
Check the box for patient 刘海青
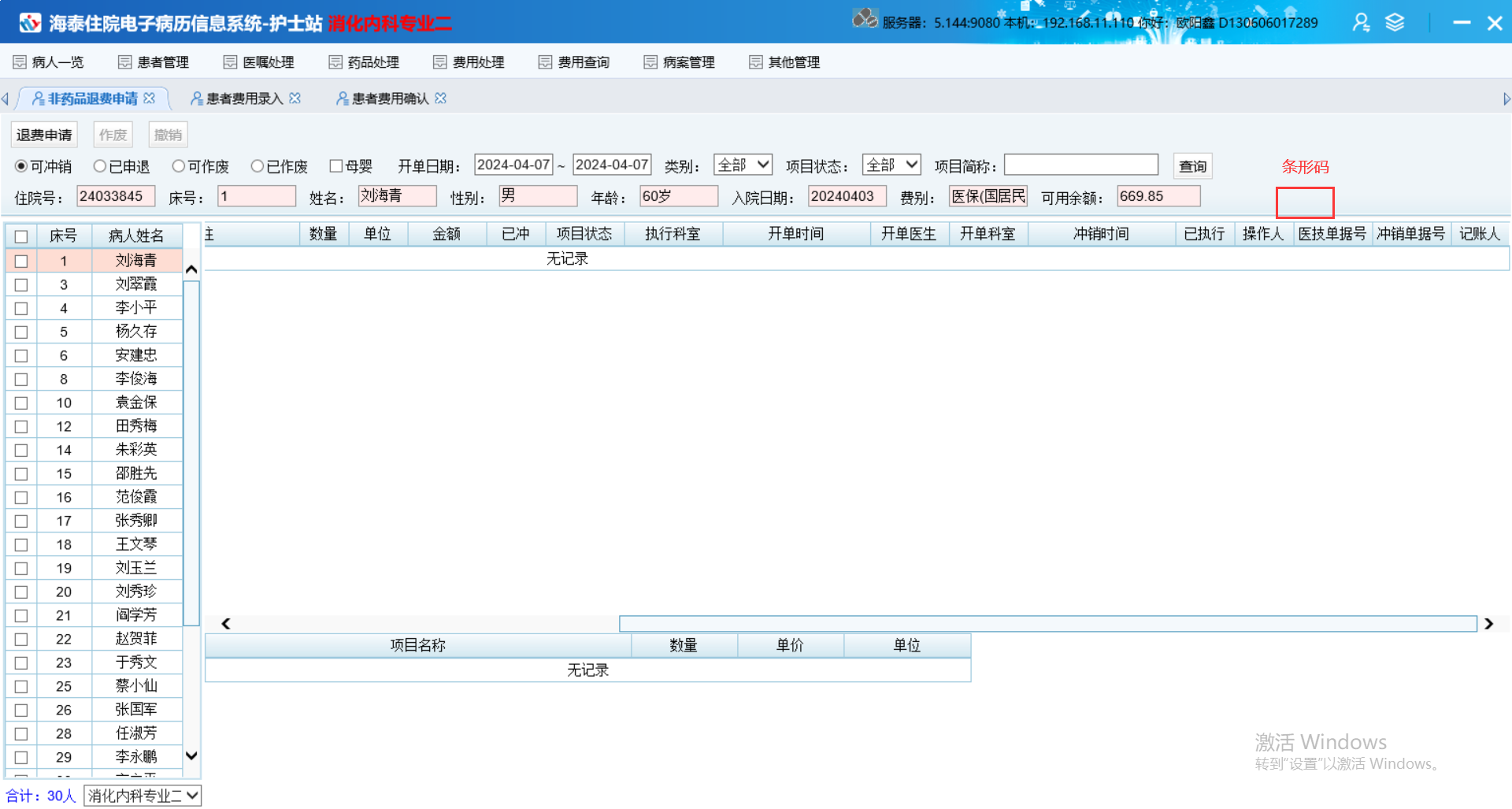[21, 261]
